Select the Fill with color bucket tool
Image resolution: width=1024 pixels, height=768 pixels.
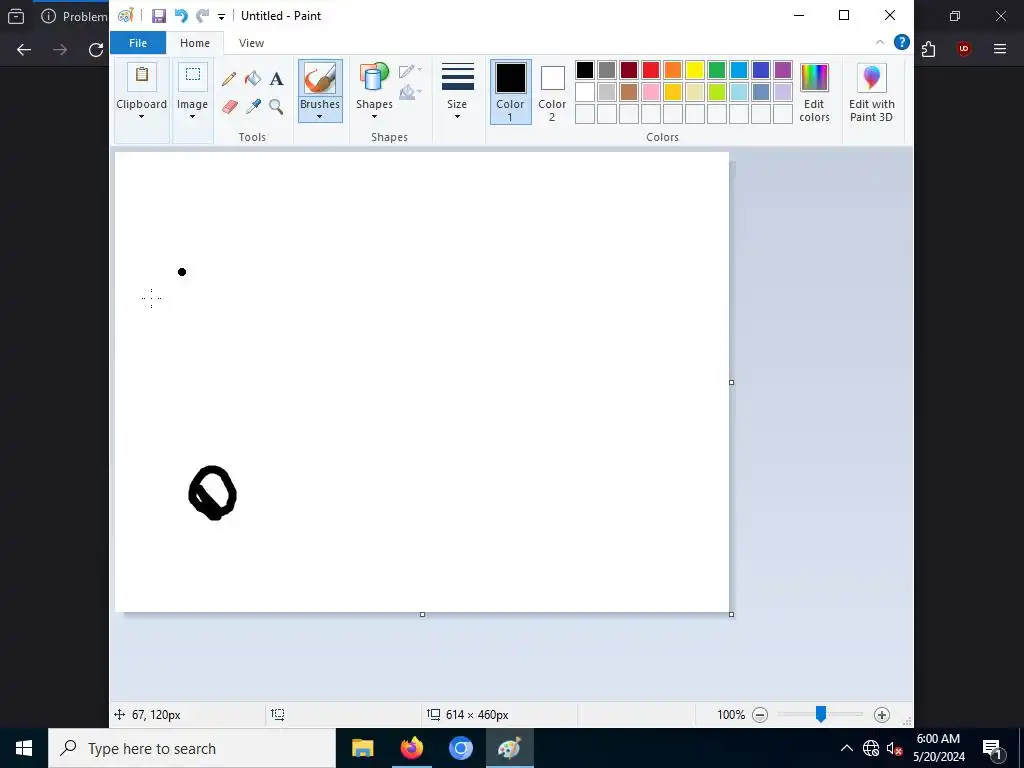[x=253, y=79]
